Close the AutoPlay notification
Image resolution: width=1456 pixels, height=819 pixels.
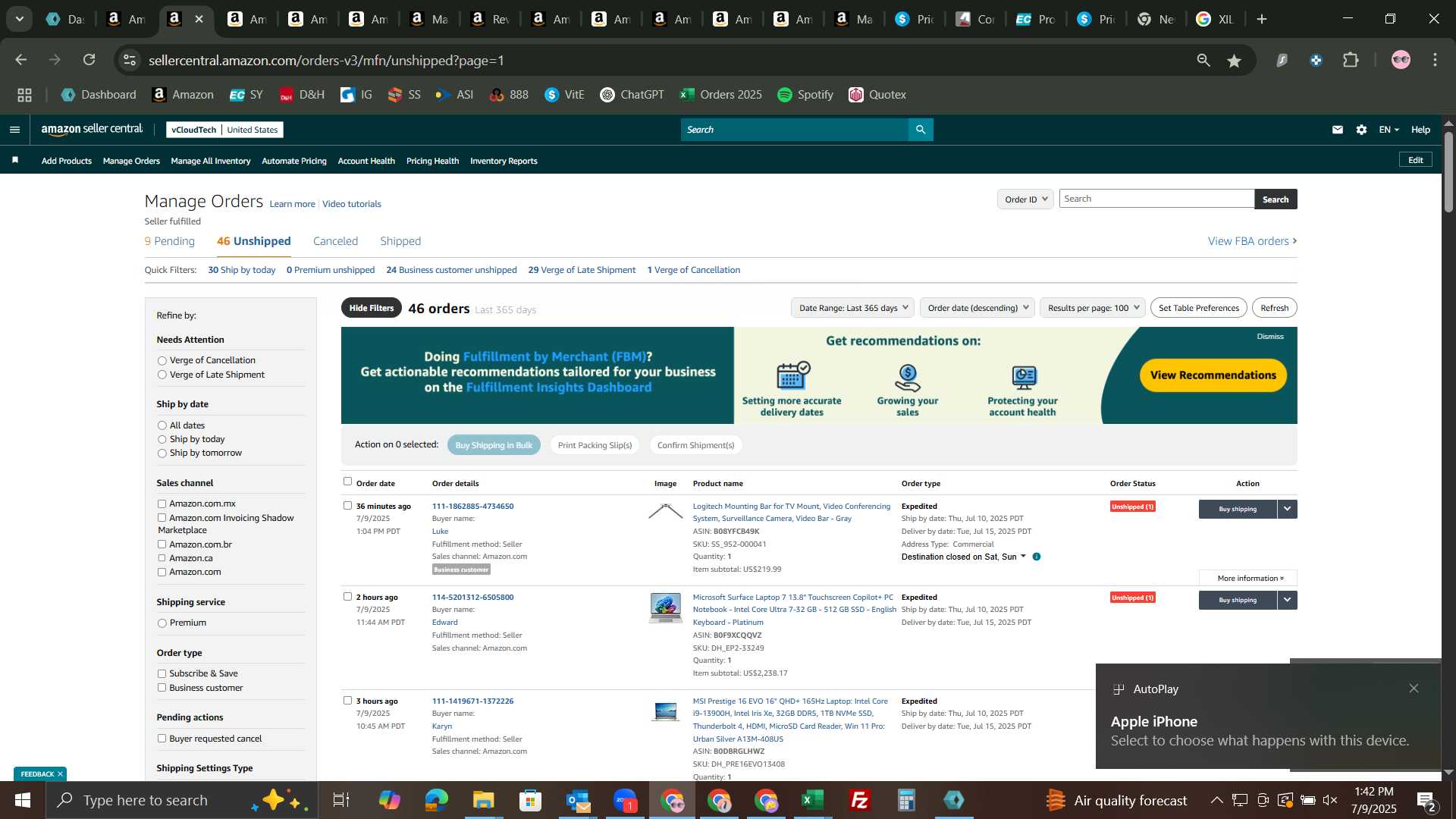(1414, 689)
